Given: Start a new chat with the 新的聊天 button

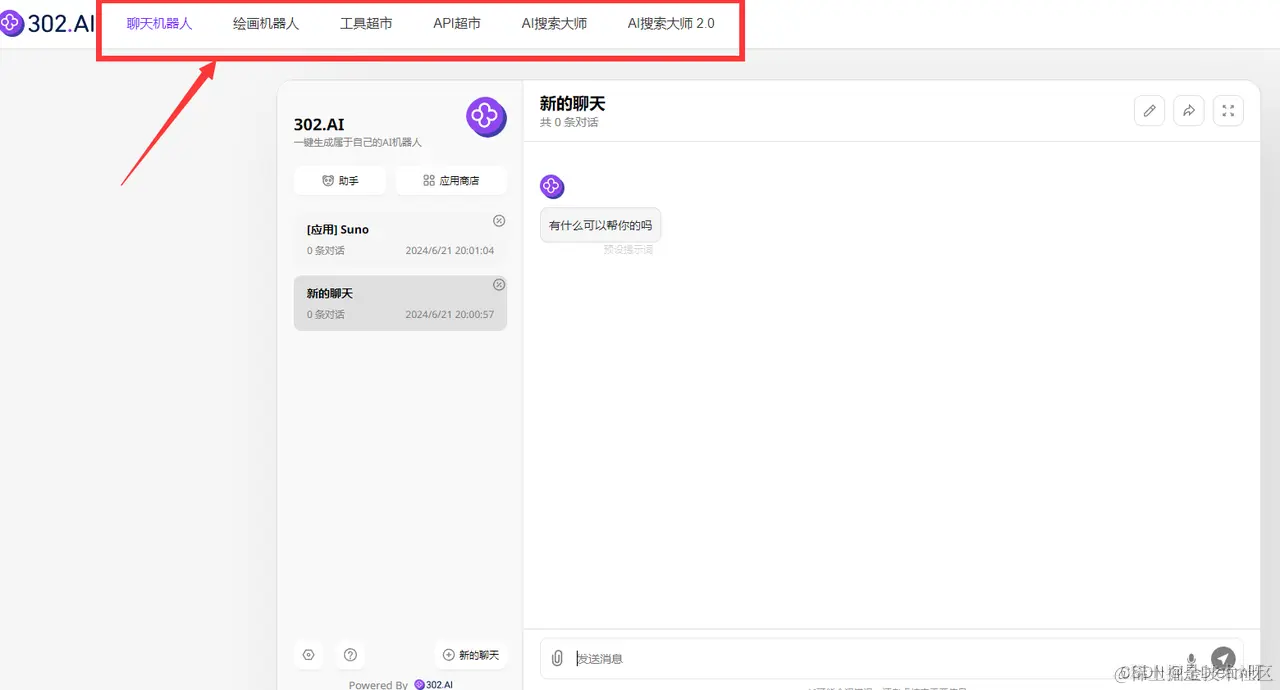Looking at the screenshot, I should (471, 654).
